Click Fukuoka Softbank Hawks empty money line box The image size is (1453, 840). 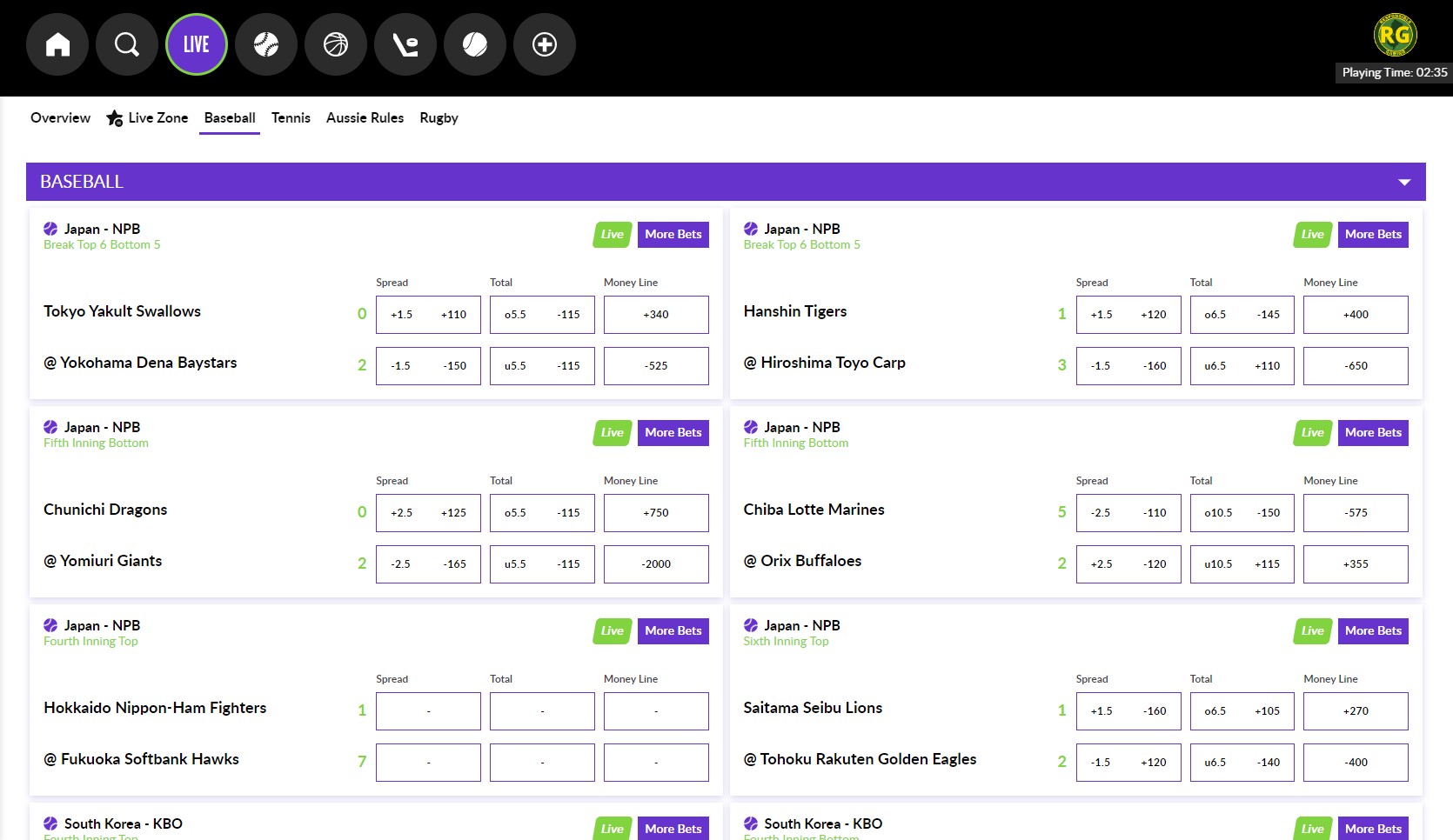(x=656, y=763)
